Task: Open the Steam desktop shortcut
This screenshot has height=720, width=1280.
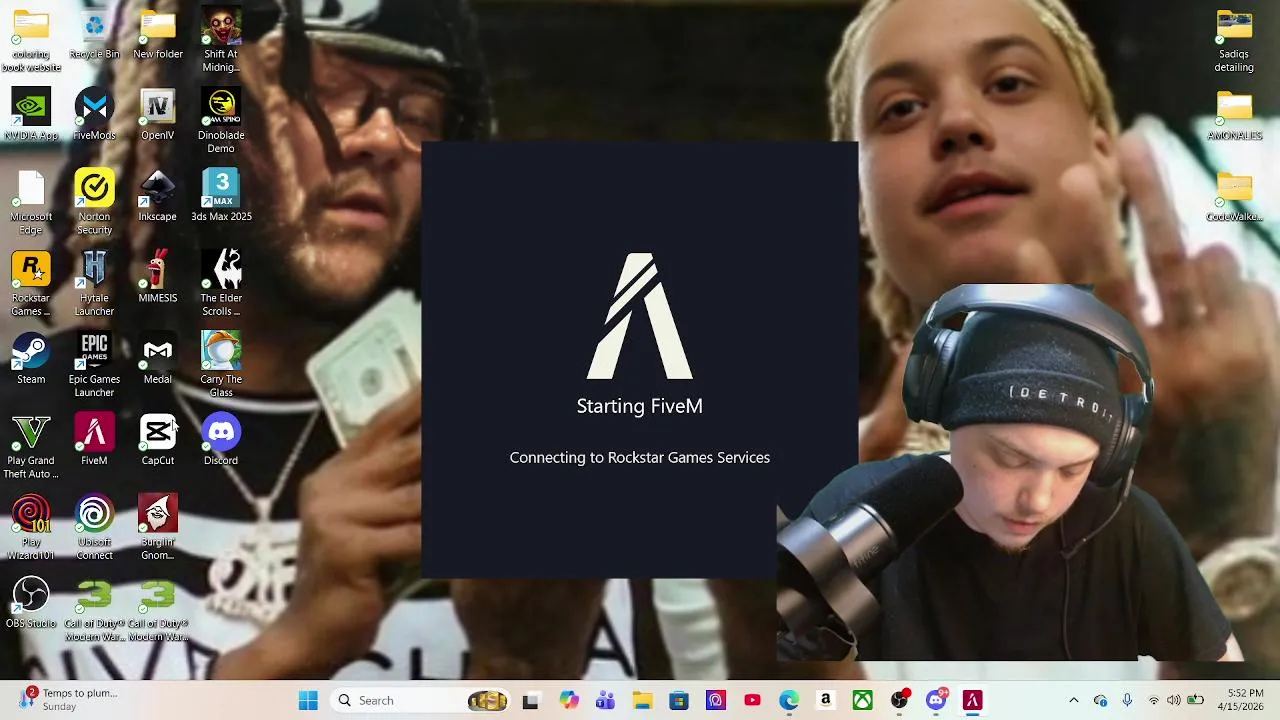Action: 31,360
